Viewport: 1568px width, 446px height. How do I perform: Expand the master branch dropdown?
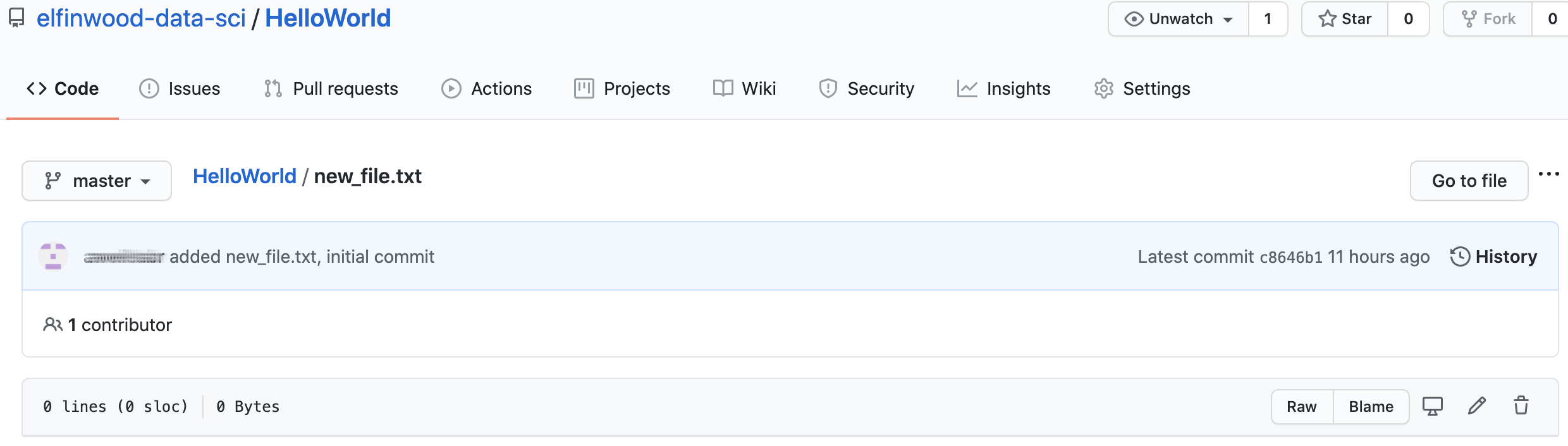(97, 181)
